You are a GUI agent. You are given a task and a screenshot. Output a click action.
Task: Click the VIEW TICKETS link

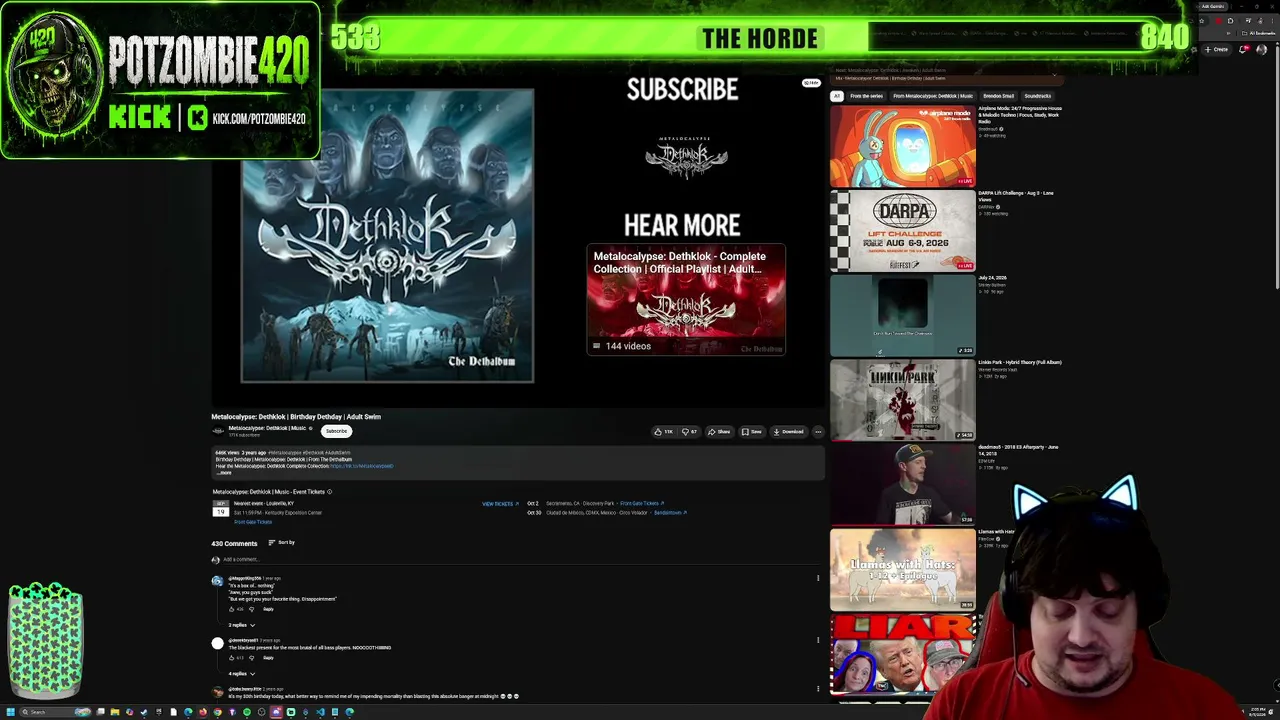[x=499, y=504]
